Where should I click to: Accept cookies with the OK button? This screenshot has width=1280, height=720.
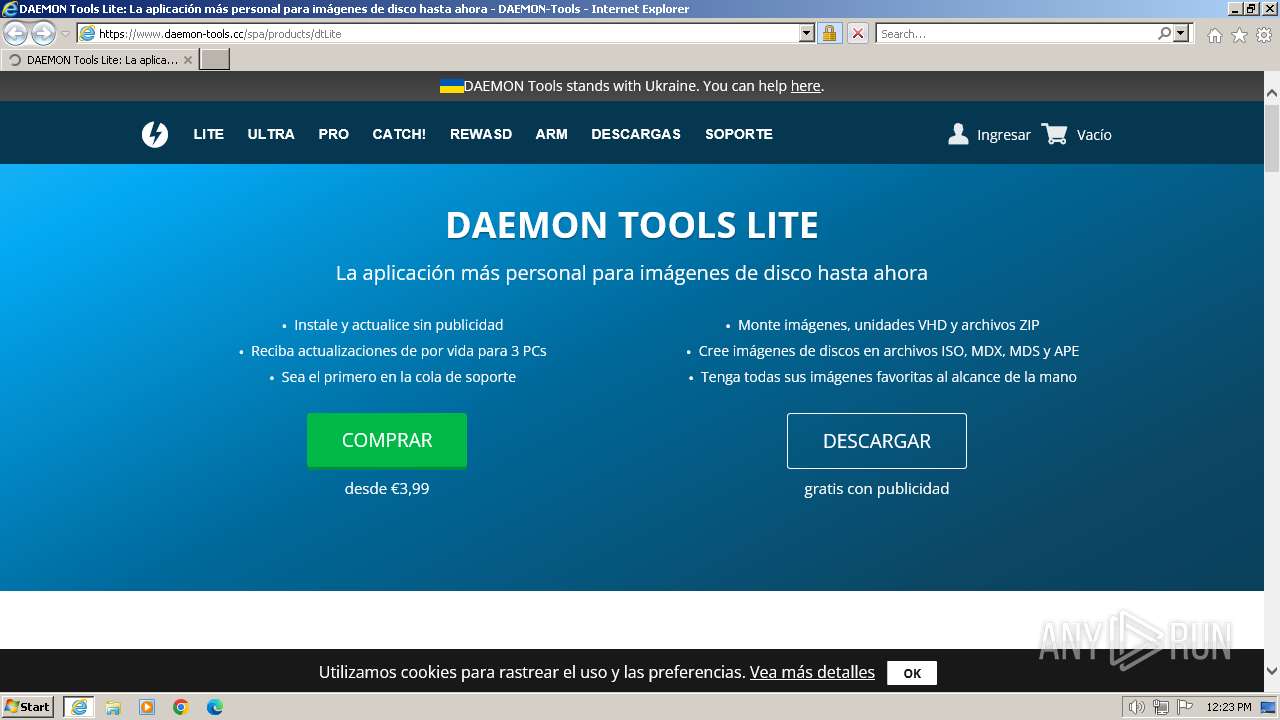pyautogui.click(x=912, y=673)
